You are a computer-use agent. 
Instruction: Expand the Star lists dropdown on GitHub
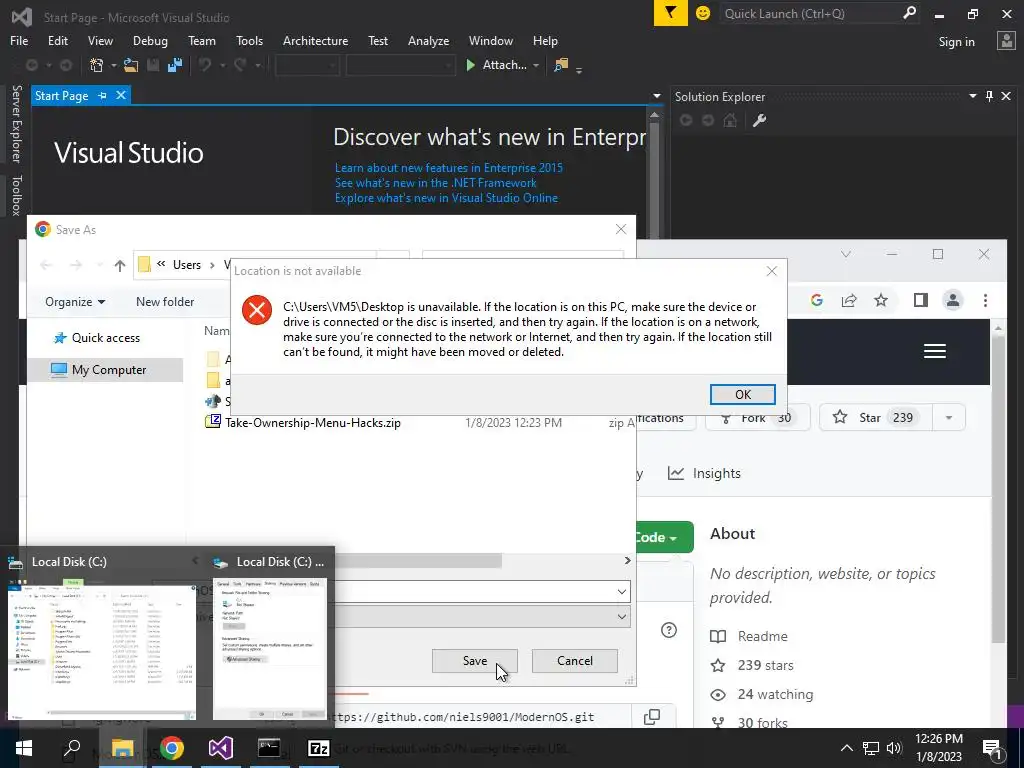point(948,417)
